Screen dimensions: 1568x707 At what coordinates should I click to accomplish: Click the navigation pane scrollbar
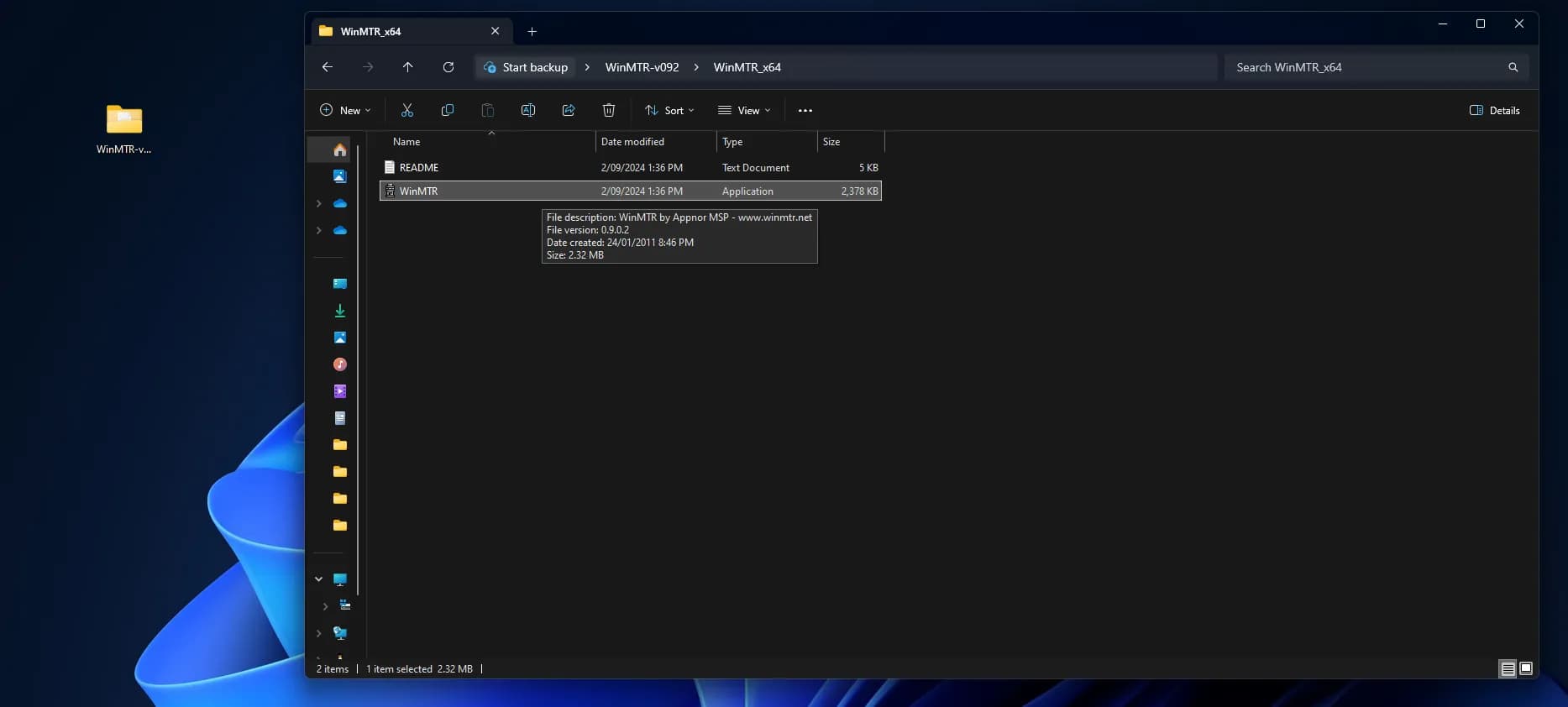(359, 369)
